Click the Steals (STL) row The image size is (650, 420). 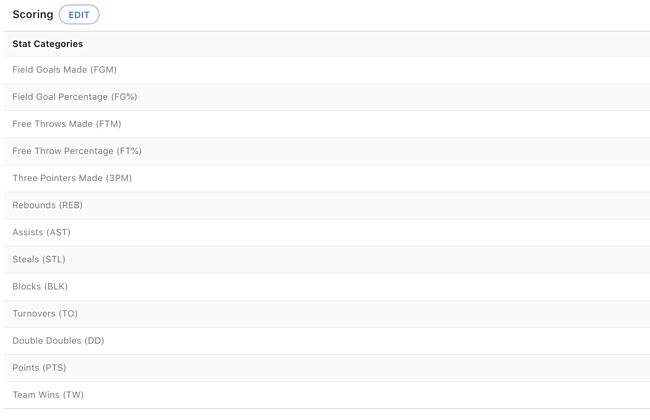tap(327, 260)
